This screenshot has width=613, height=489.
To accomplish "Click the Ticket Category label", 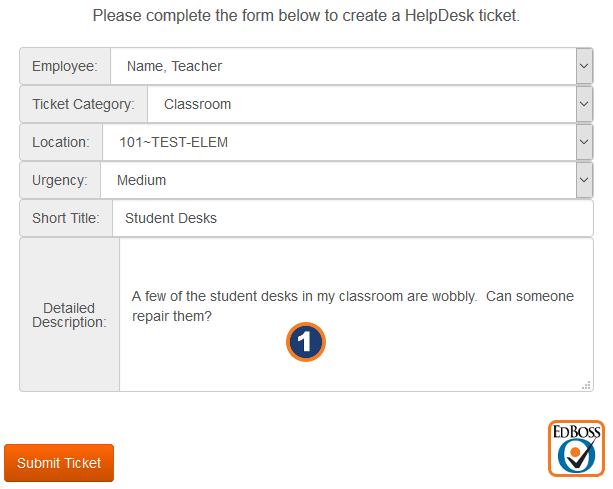I will pyautogui.click(x=83, y=104).
